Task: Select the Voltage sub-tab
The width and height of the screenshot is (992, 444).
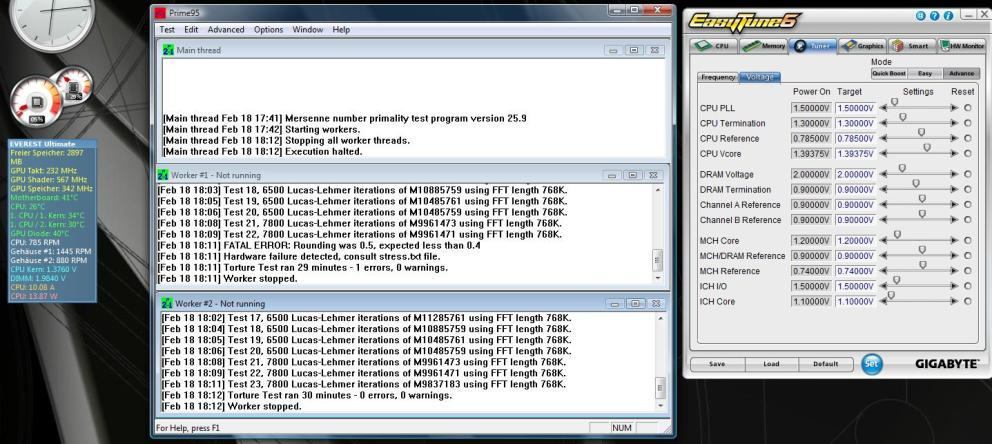Action: tap(760, 77)
